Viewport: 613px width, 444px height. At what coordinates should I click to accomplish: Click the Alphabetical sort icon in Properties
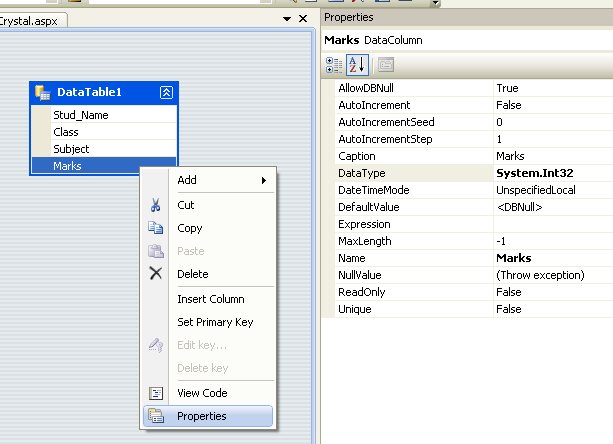pyautogui.click(x=357, y=64)
